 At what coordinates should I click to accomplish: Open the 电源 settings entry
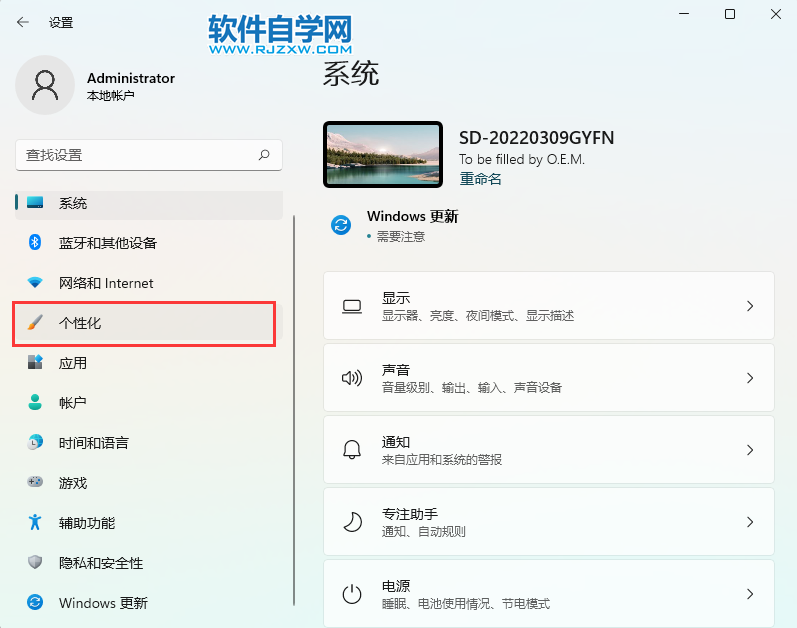(x=548, y=594)
